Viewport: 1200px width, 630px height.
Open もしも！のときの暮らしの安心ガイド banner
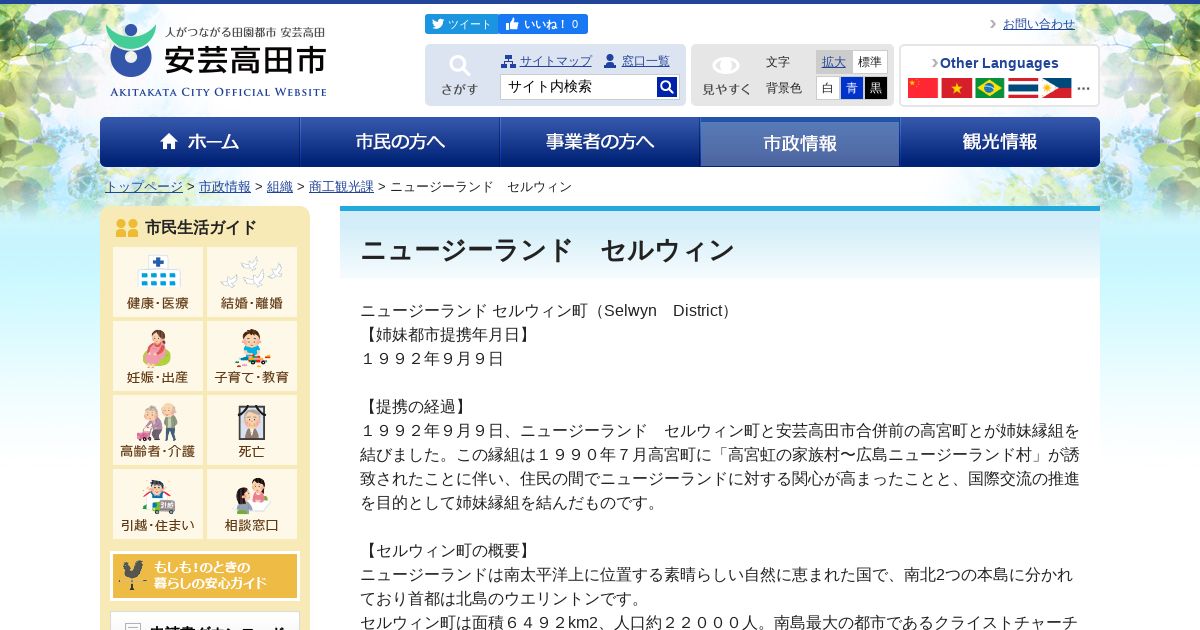coord(205,576)
